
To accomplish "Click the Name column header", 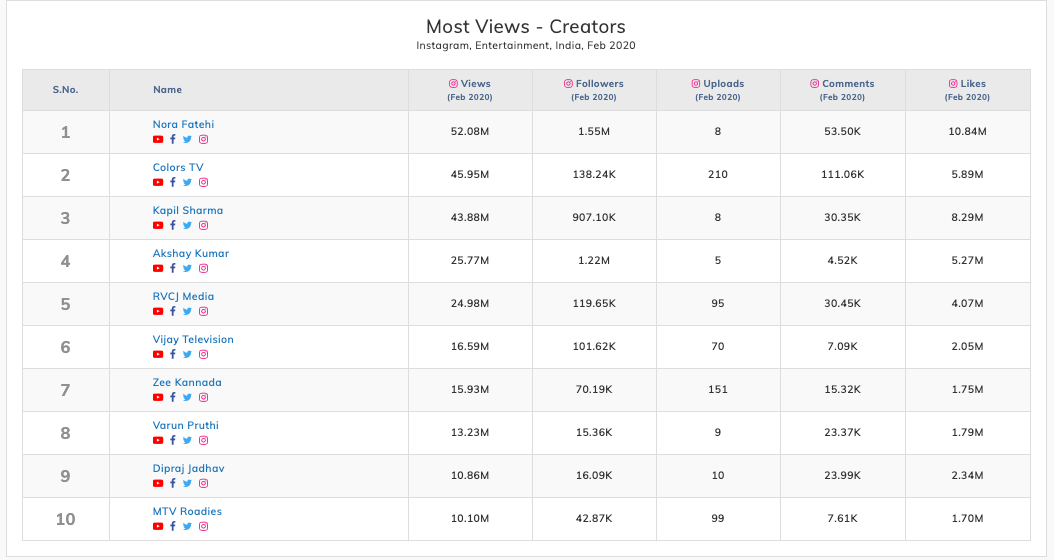I will pos(167,90).
